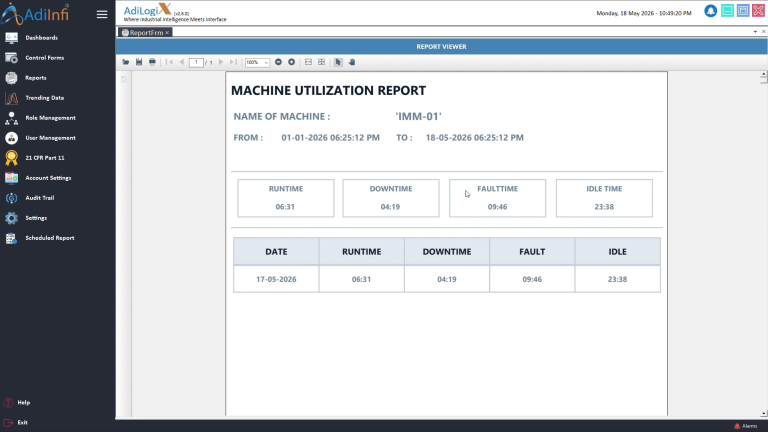Go to Reports section
The width and height of the screenshot is (768, 432).
point(35,78)
